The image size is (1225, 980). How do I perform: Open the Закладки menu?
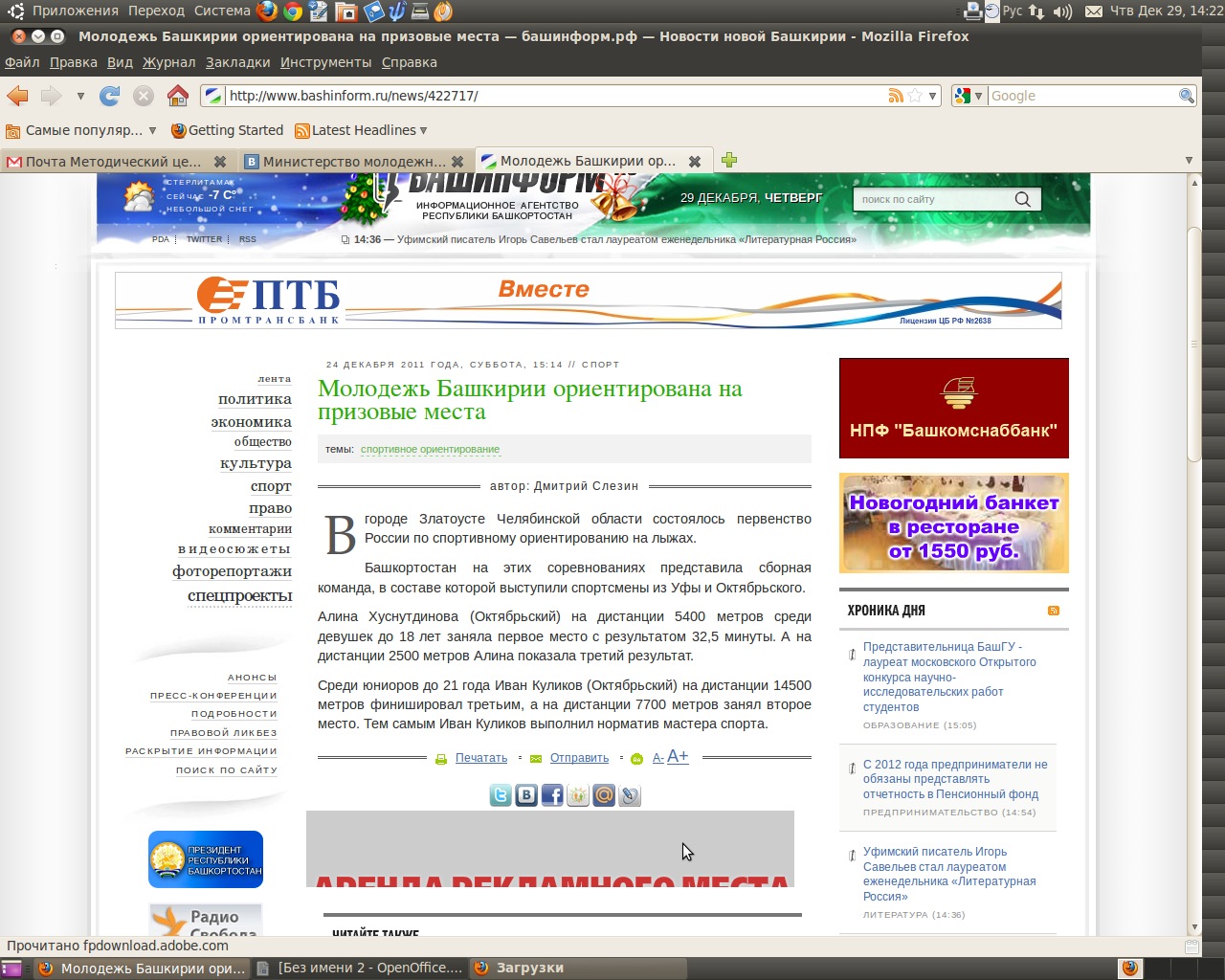point(237,62)
